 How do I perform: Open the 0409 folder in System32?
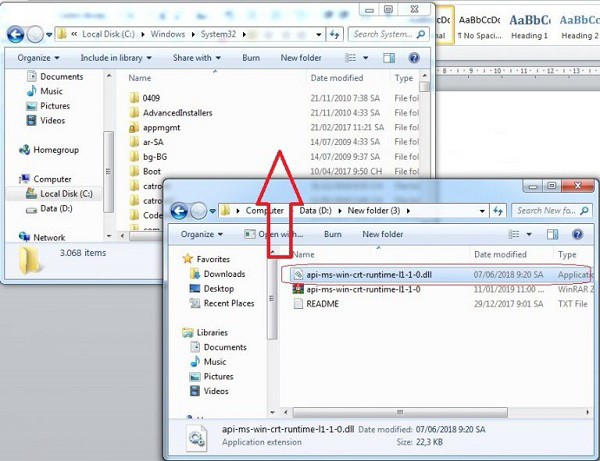pyautogui.click(x=151, y=98)
